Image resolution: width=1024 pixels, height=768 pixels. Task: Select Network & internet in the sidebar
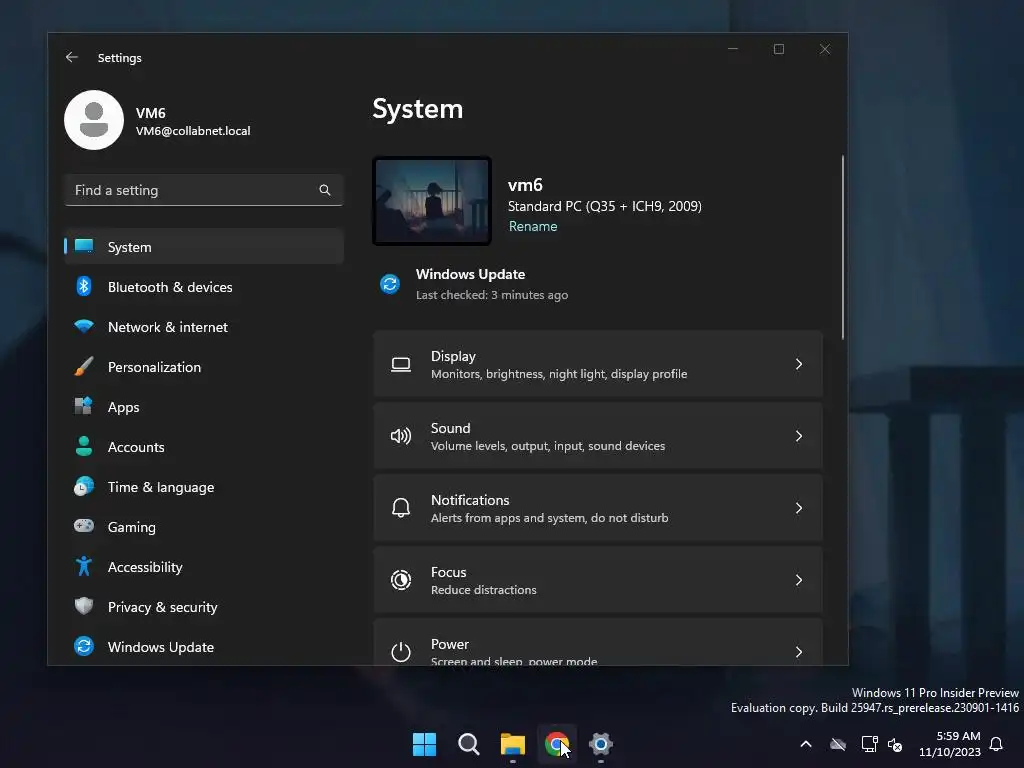pyautogui.click(x=204, y=327)
